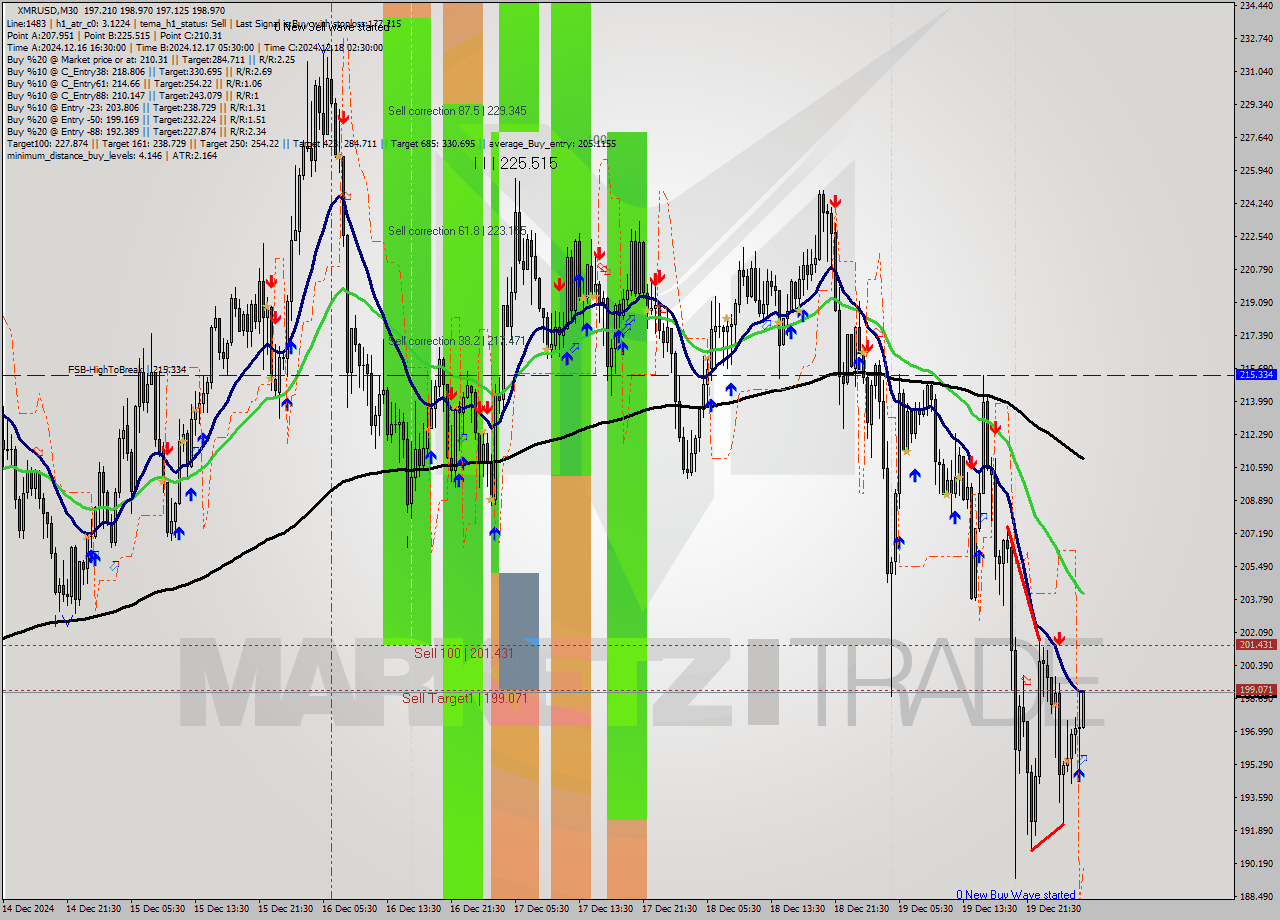
Task: Click the red 201.431 price tag
Action: (x=1256, y=644)
